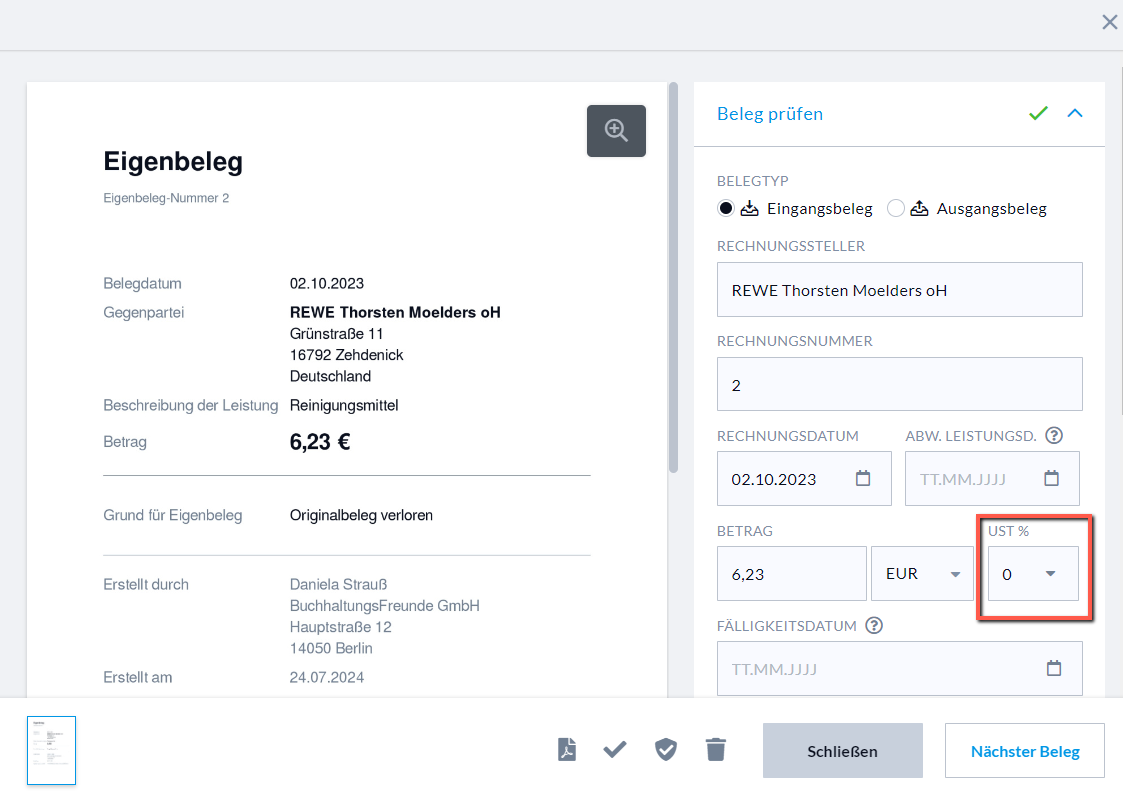Select Ausgangsbeleg radio button
Image resolution: width=1123 pixels, height=791 pixels.
(x=896, y=209)
